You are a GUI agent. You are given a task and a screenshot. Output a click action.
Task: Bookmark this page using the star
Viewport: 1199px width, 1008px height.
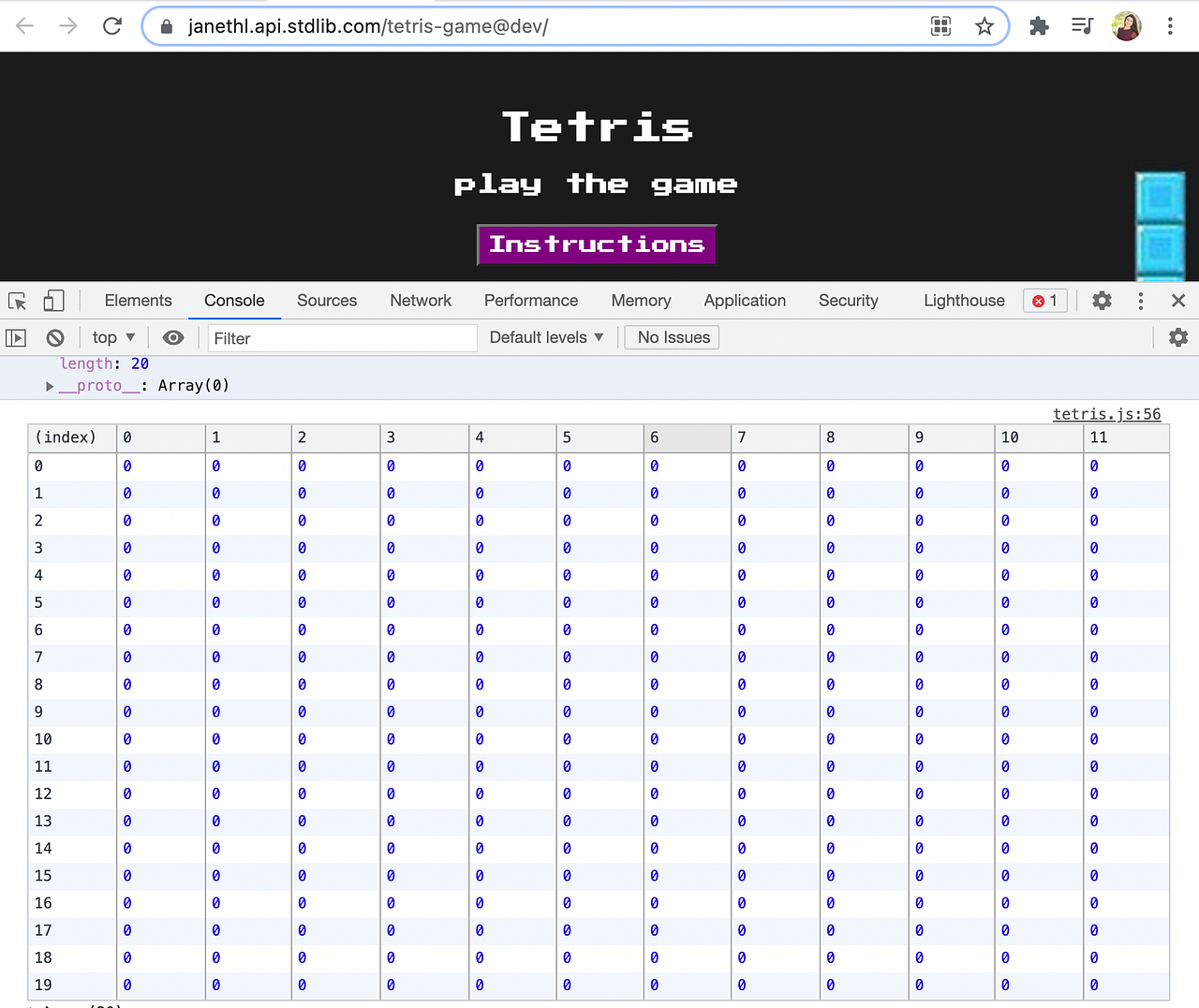click(984, 26)
